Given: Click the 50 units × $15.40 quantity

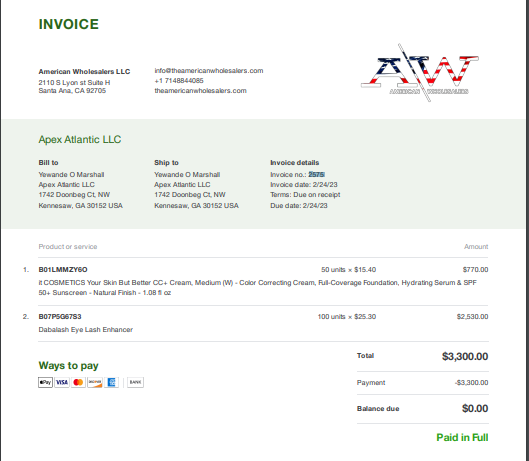Looking at the screenshot, I should 349,270.
